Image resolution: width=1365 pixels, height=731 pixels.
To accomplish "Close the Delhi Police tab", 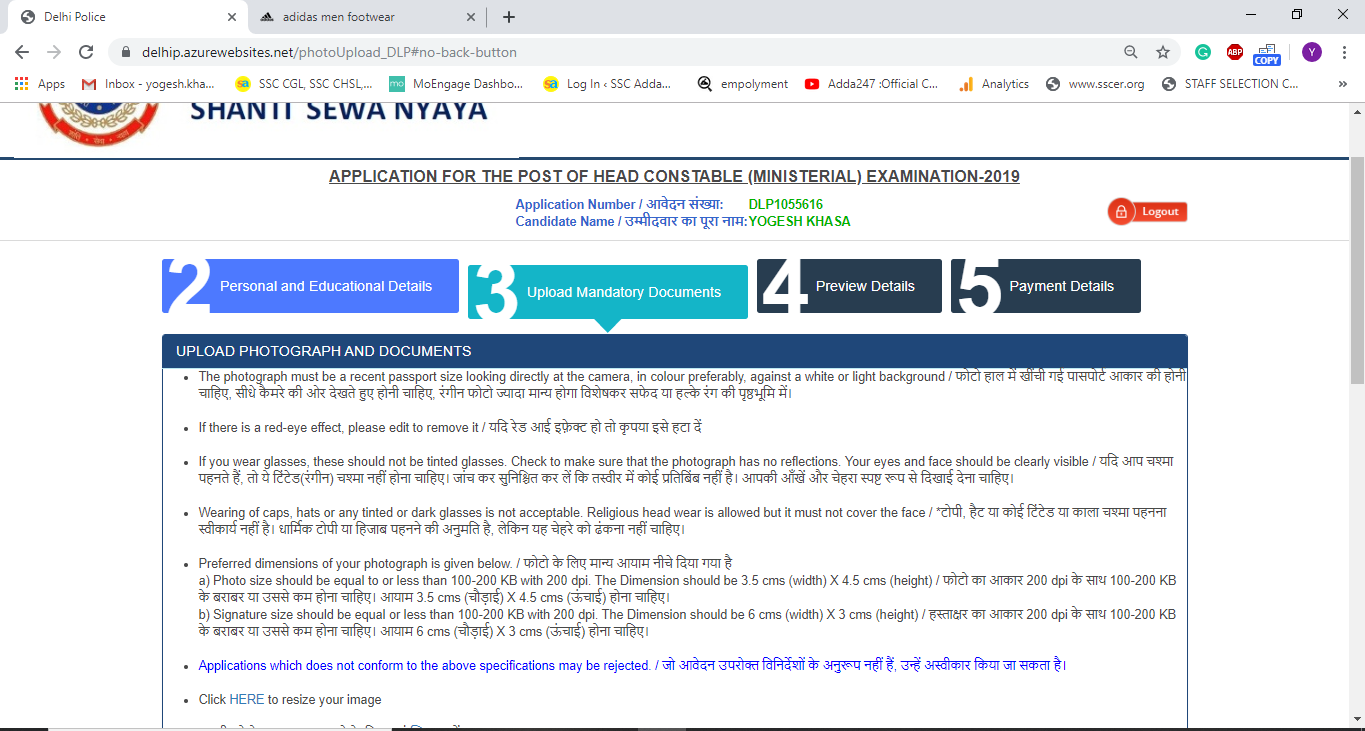I will point(232,17).
